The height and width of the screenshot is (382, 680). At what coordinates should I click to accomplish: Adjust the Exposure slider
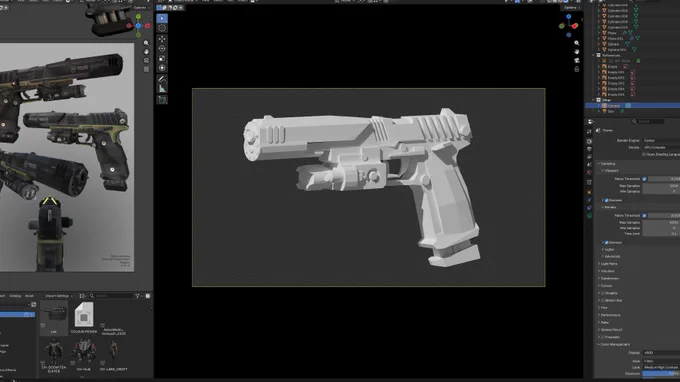pyautogui.click(x=661, y=373)
